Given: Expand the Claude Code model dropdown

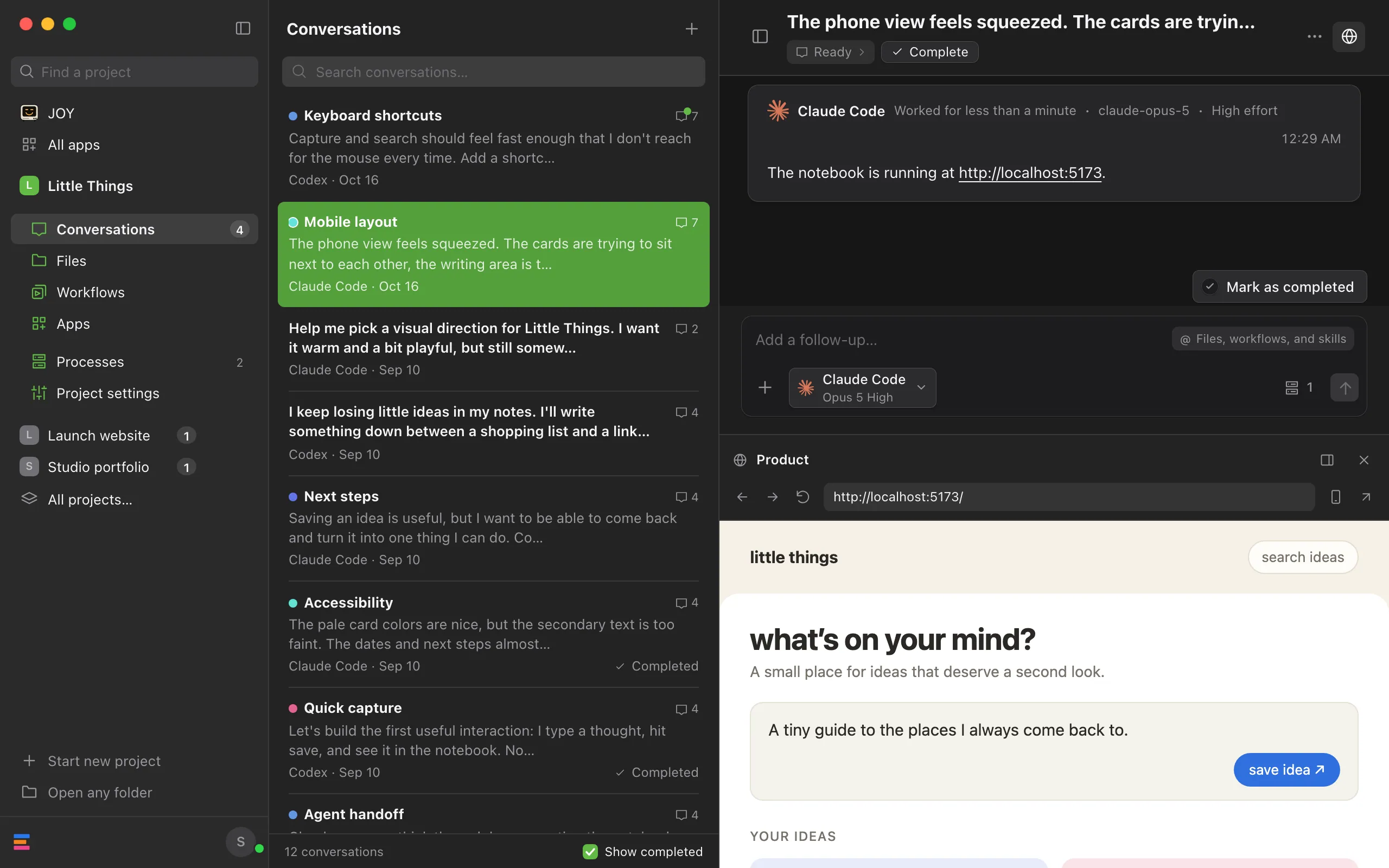Looking at the screenshot, I should pyautogui.click(x=862, y=388).
